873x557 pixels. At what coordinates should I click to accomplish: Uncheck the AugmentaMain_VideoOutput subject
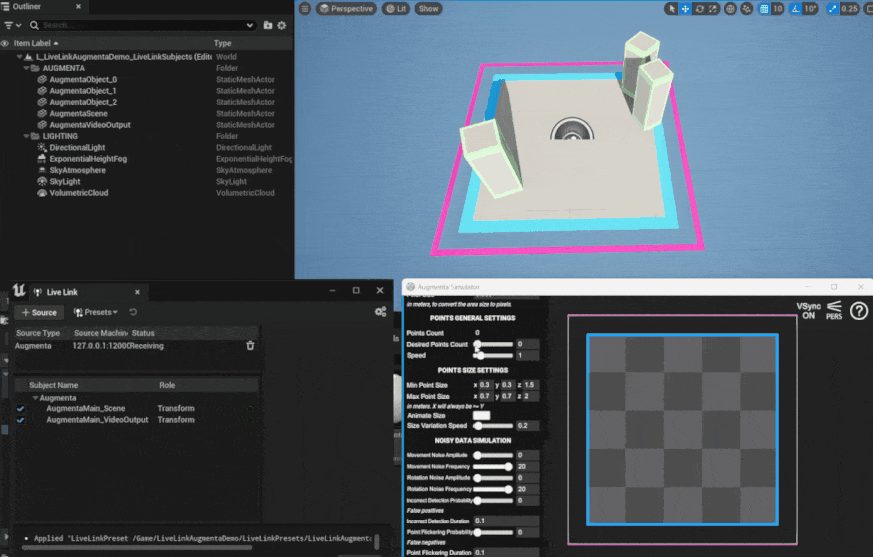(21, 420)
